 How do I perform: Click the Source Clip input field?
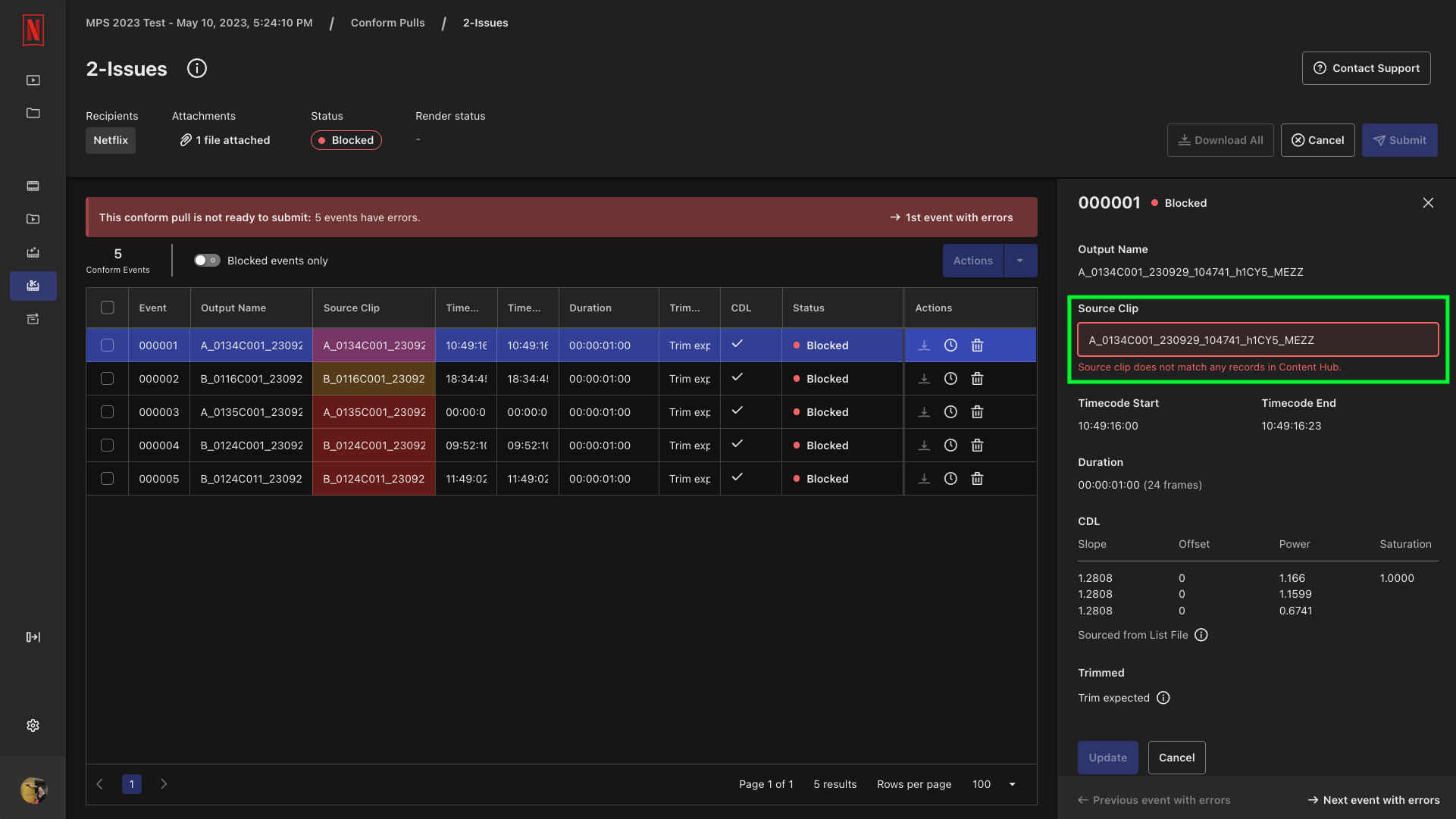[1258, 340]
